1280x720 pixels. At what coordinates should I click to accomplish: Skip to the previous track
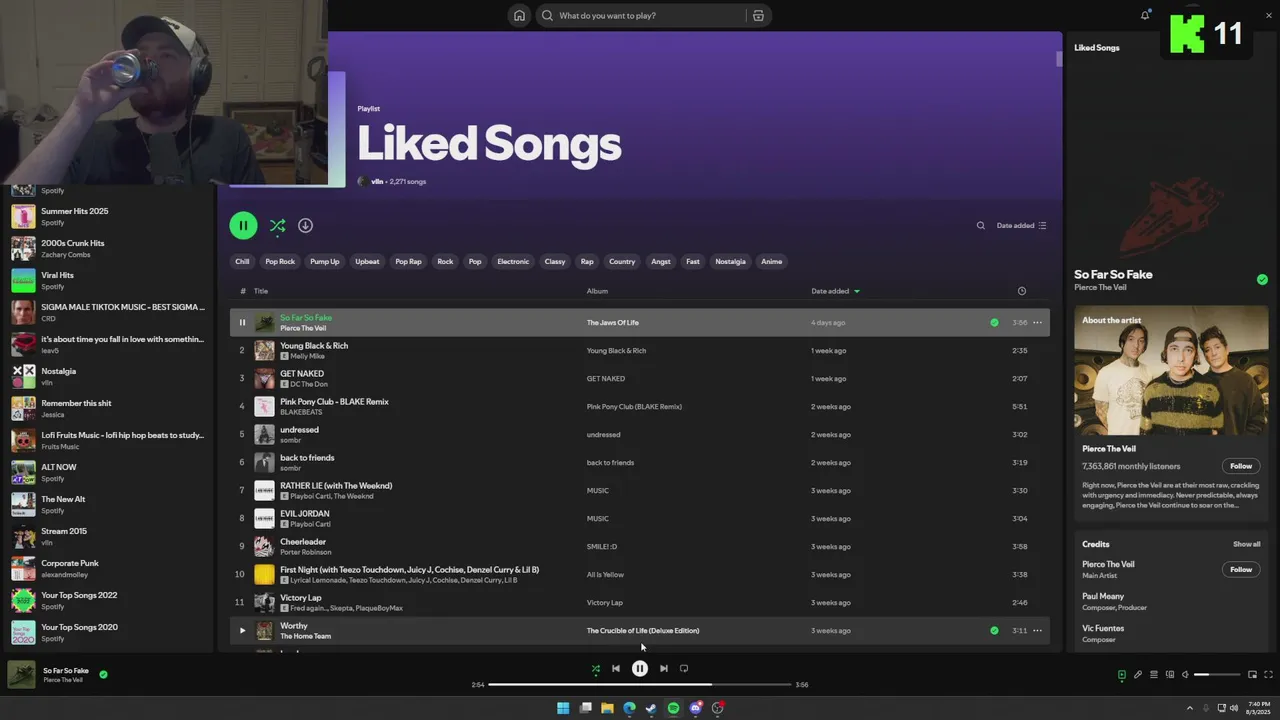(616, 668)
